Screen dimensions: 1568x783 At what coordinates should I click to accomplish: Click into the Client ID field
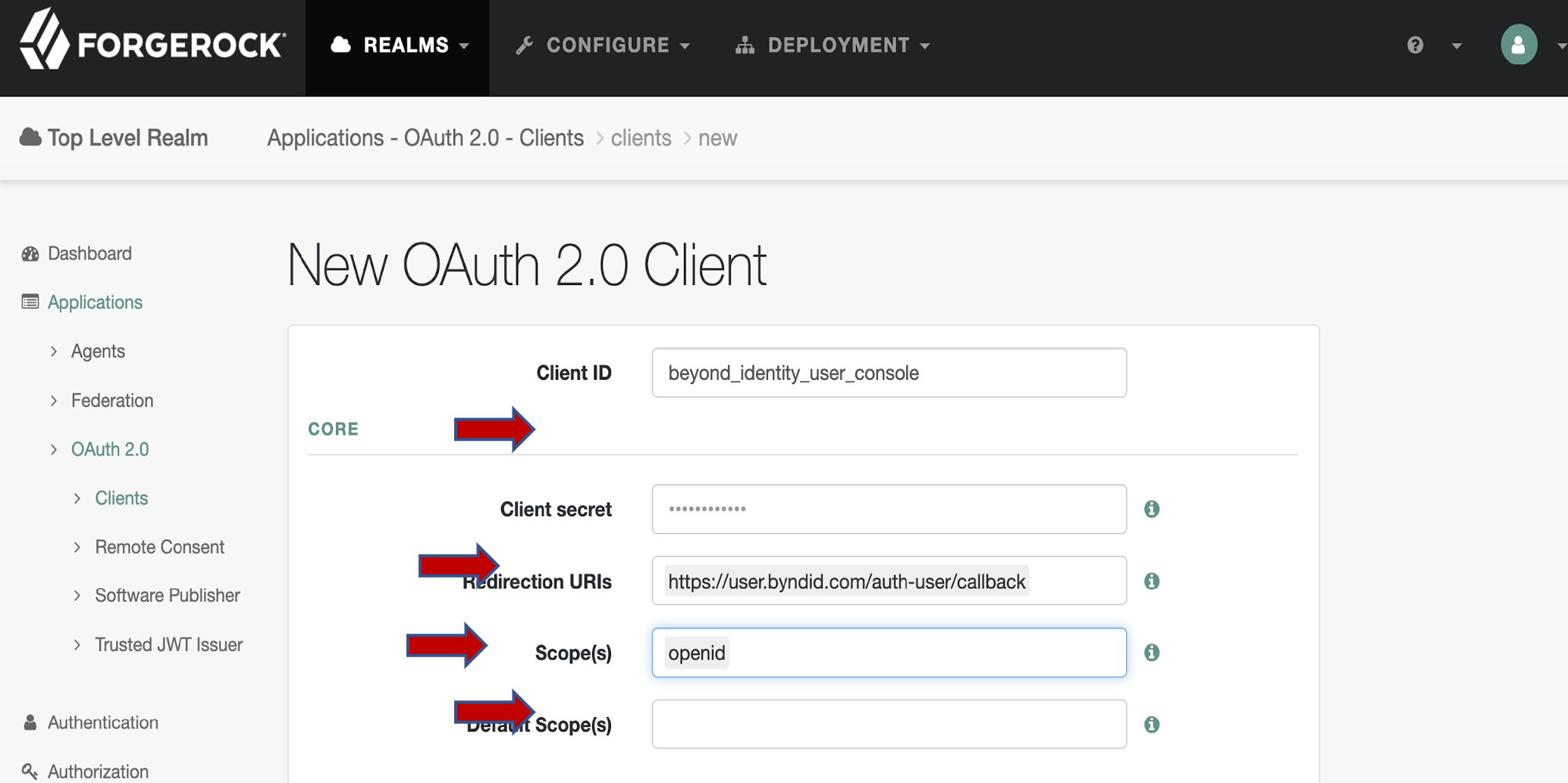click(889, 373)
